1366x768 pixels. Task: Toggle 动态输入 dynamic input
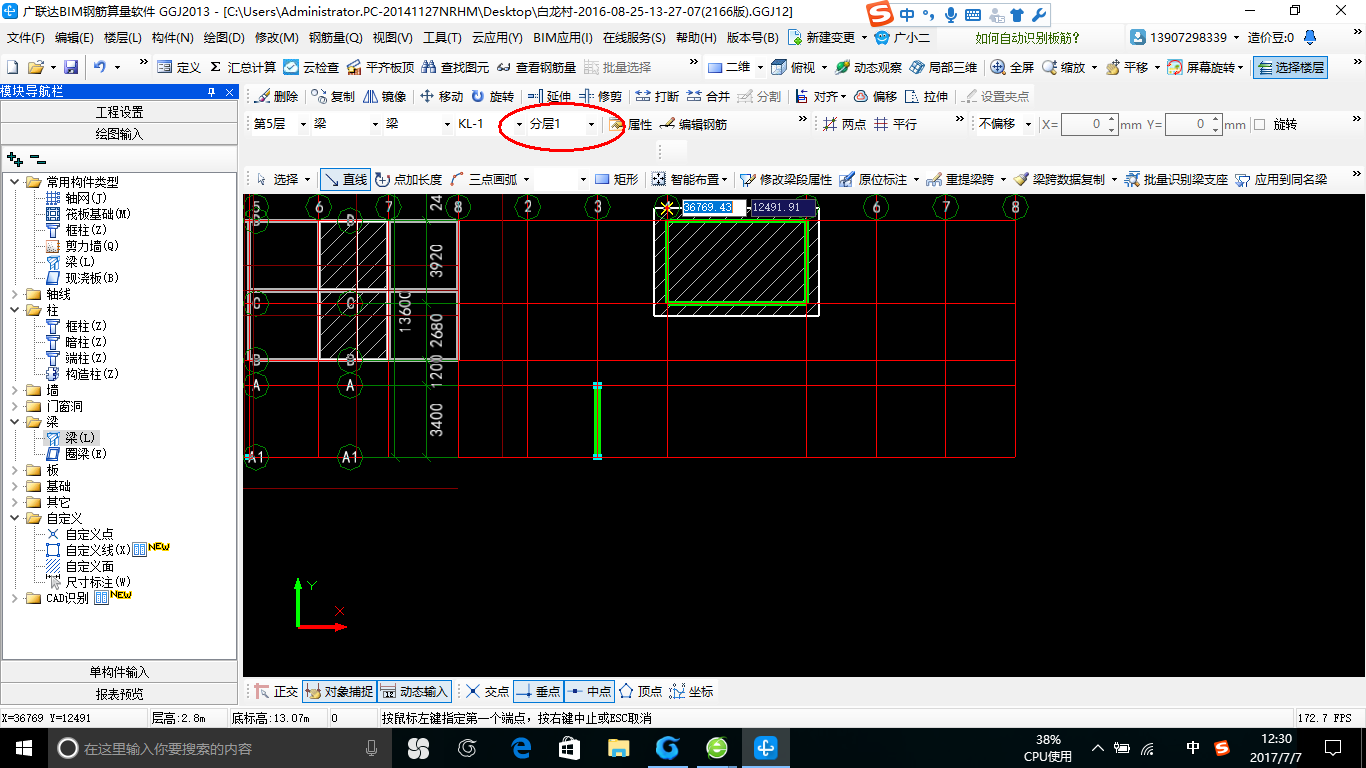[414, 691]
